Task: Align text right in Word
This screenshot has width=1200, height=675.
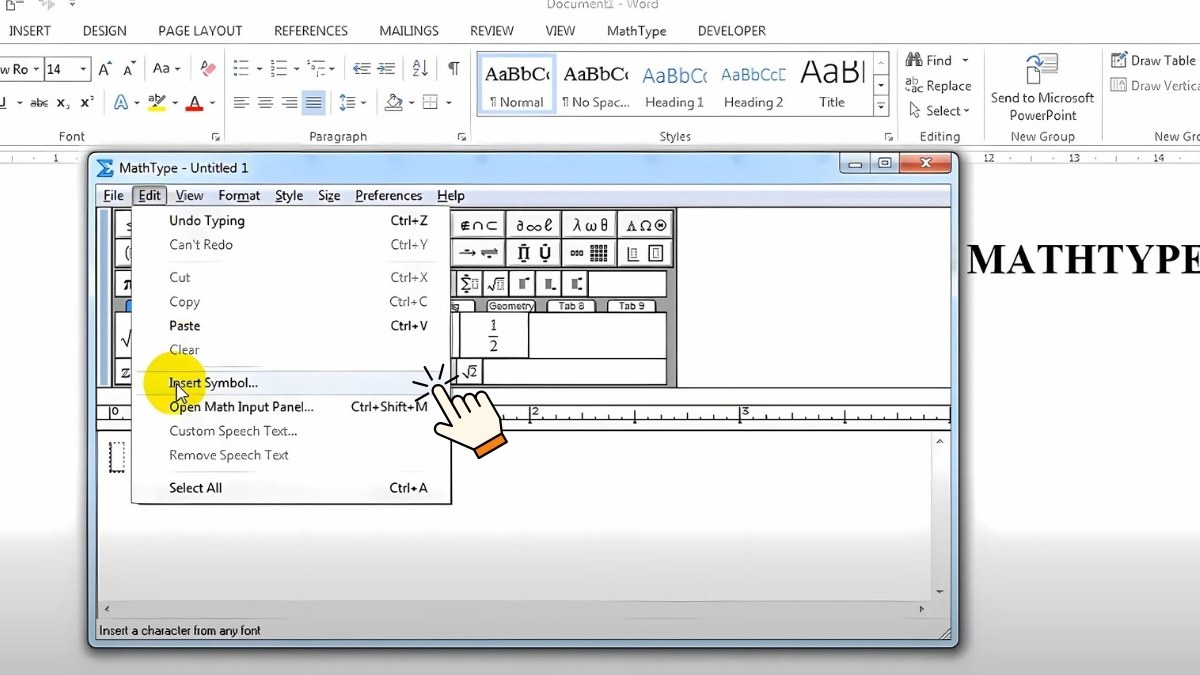Action: click(x=289, y=102)
